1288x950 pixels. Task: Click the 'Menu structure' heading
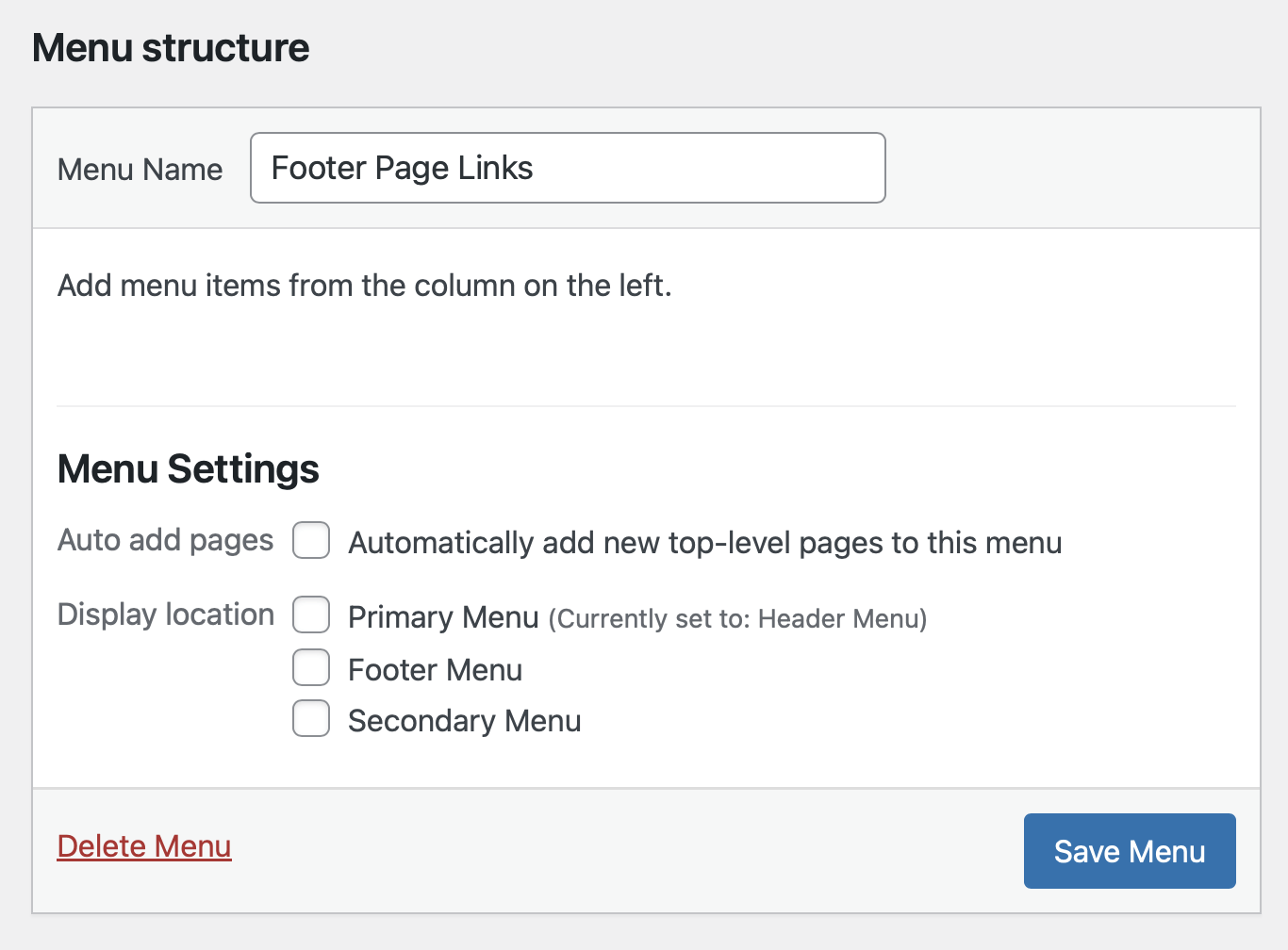click(x=171, y=48)
